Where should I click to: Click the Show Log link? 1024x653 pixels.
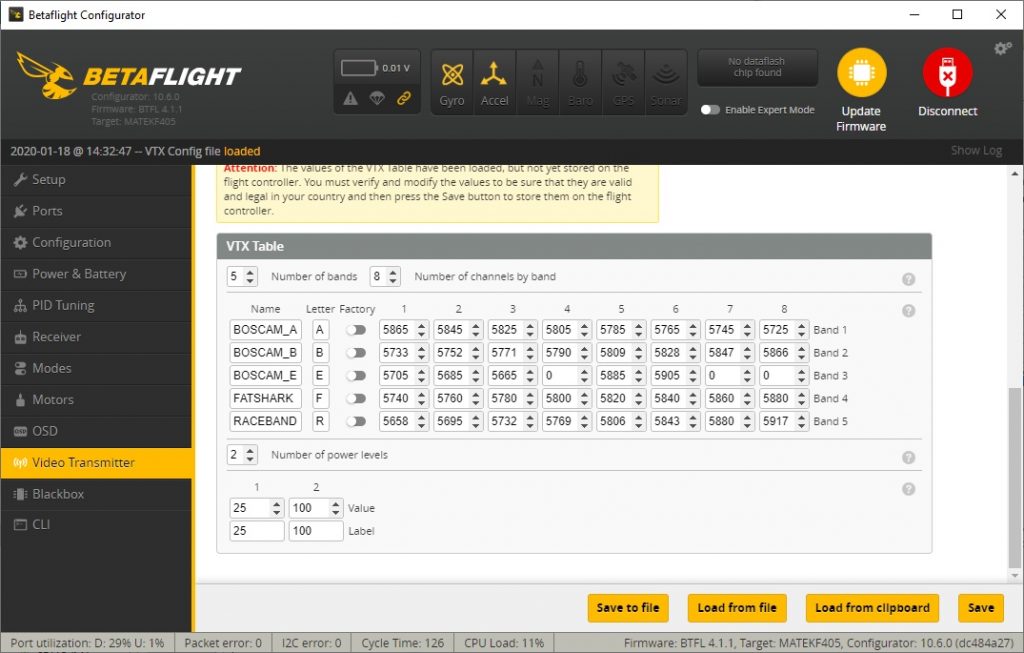click(976, 150)
